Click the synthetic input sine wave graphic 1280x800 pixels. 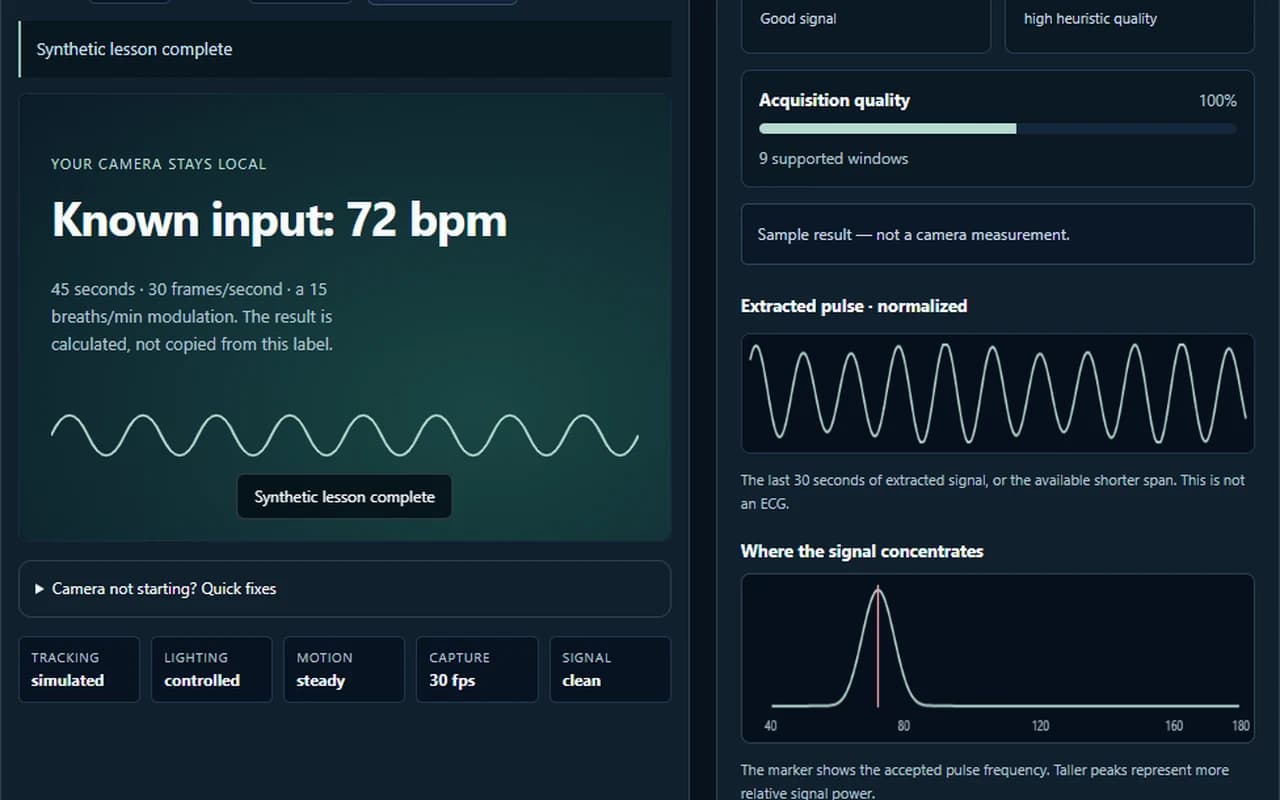pyautogui.click(x=344, y=435)
